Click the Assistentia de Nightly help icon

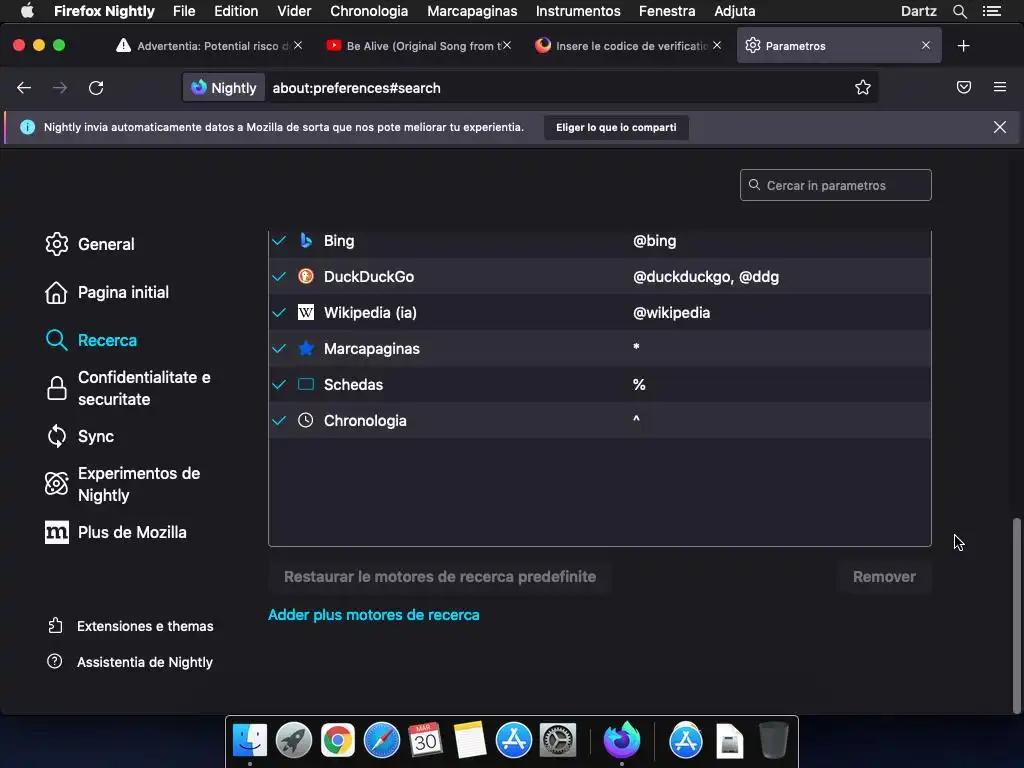coord(55,662)
